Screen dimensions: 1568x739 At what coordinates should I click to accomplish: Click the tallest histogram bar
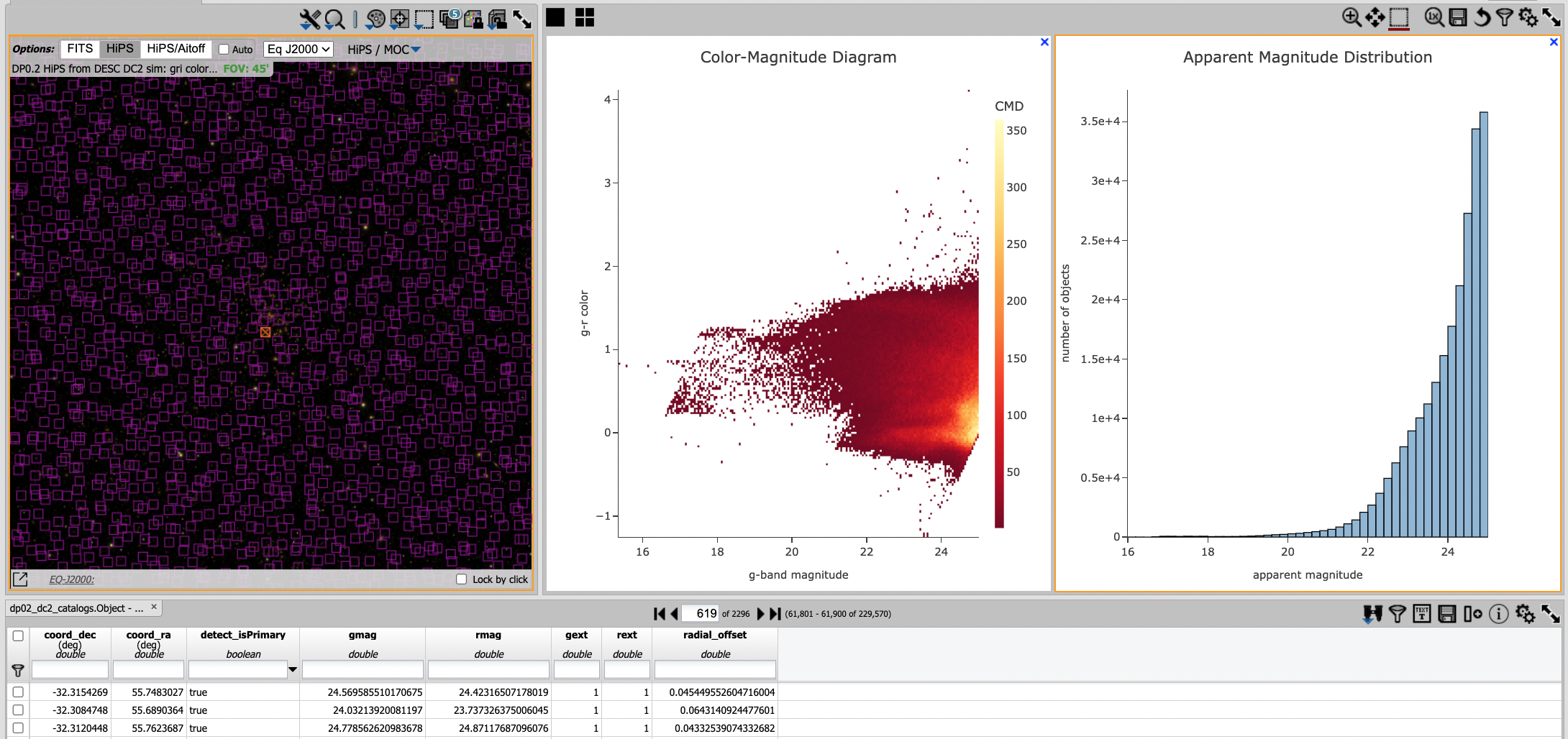coord(1484,325)
